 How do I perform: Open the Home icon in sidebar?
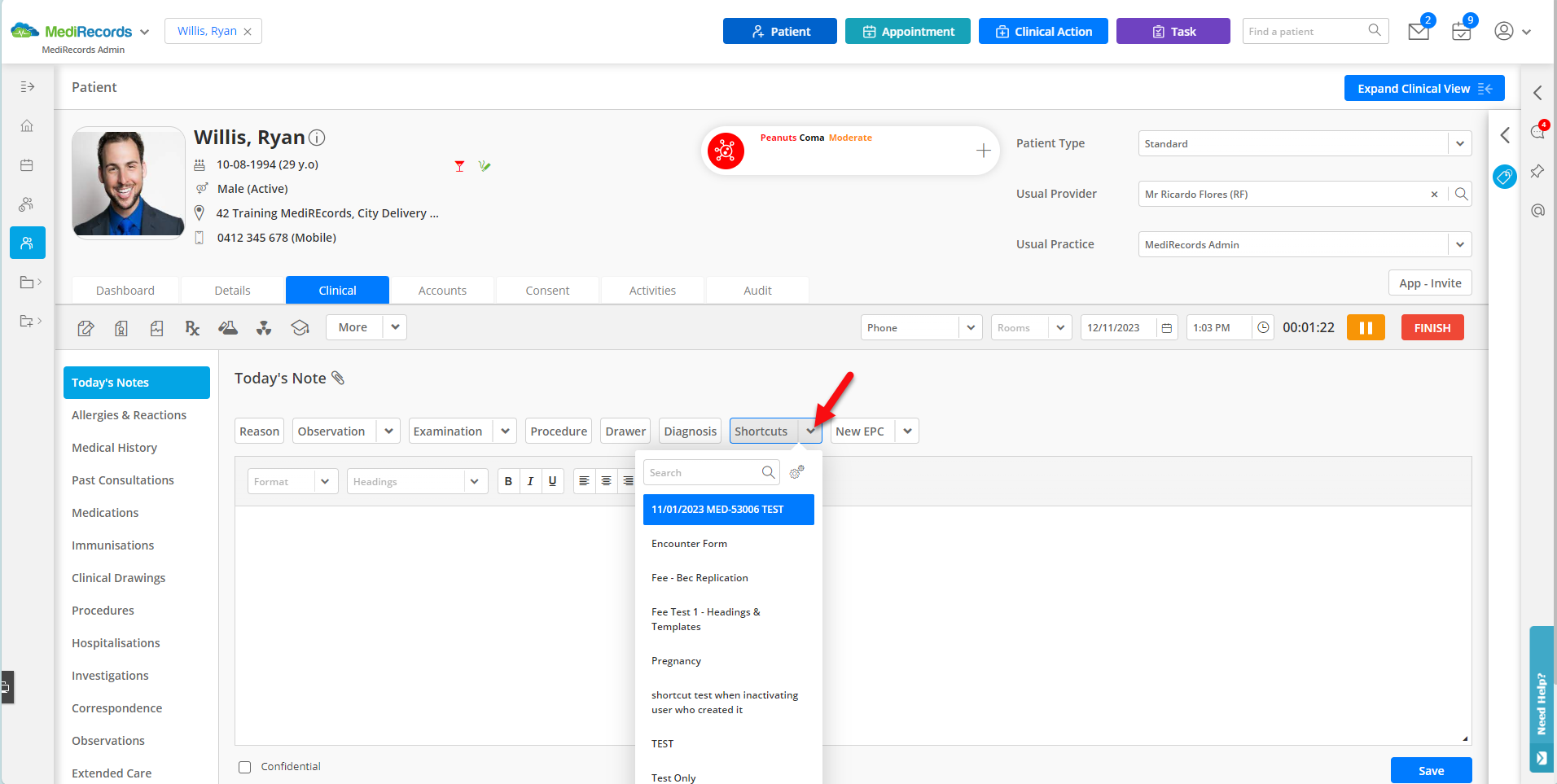pyautogui.click(x=27, y=125)
